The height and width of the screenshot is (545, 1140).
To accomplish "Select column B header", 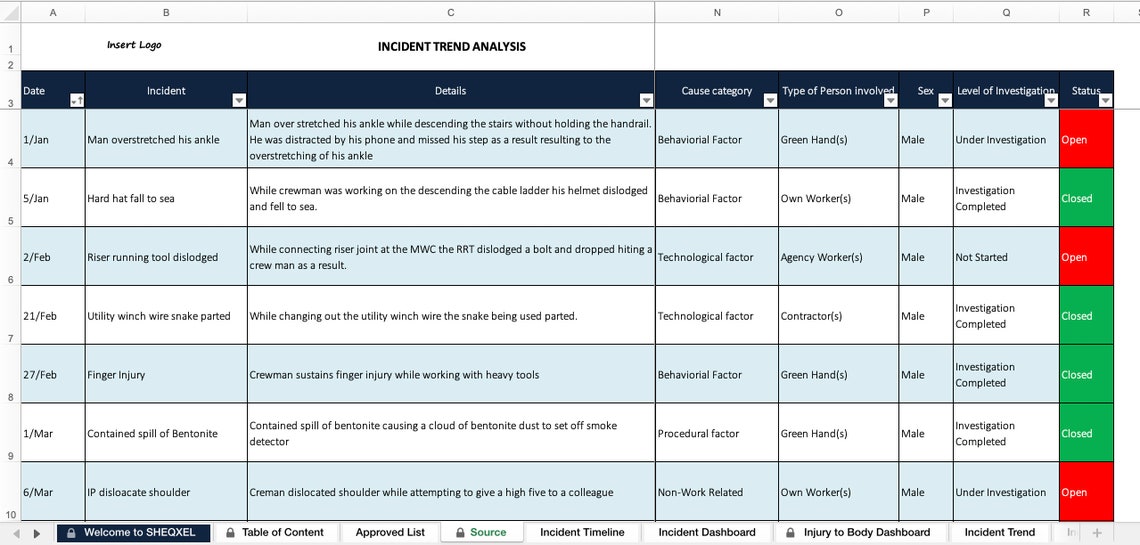I will coord(166,12).
